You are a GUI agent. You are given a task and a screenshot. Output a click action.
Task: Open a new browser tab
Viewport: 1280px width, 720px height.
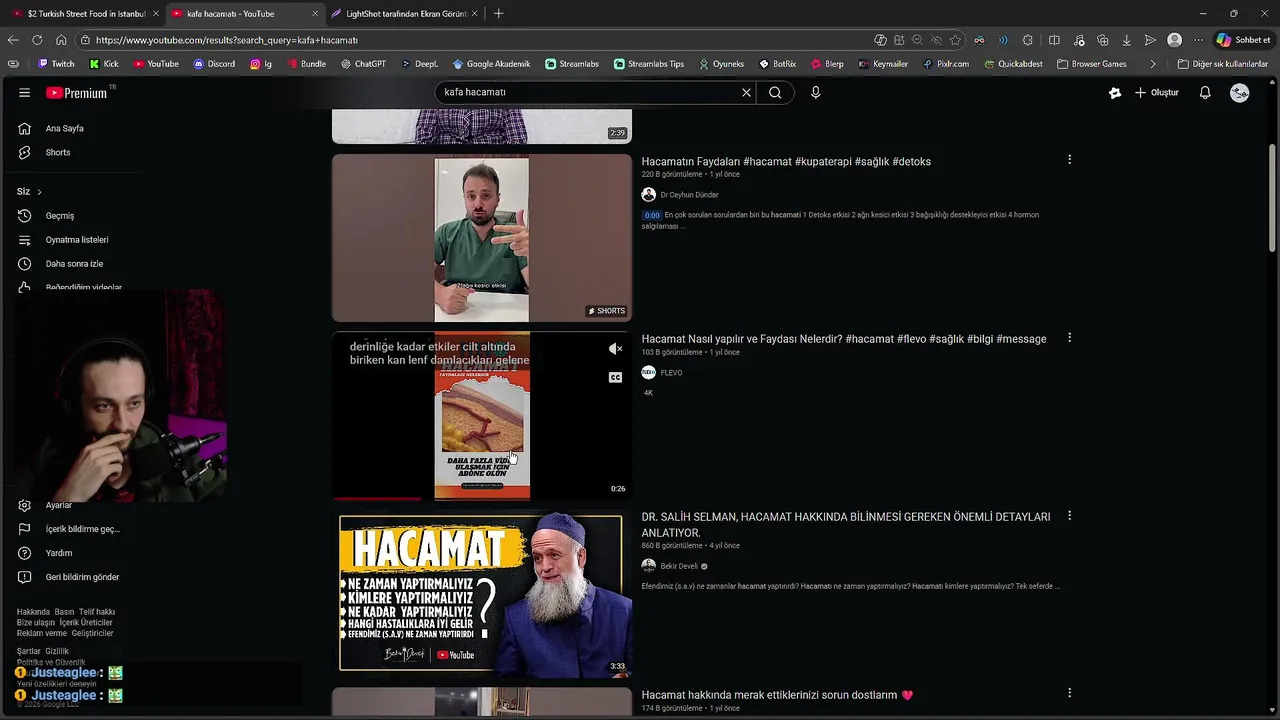498,14
